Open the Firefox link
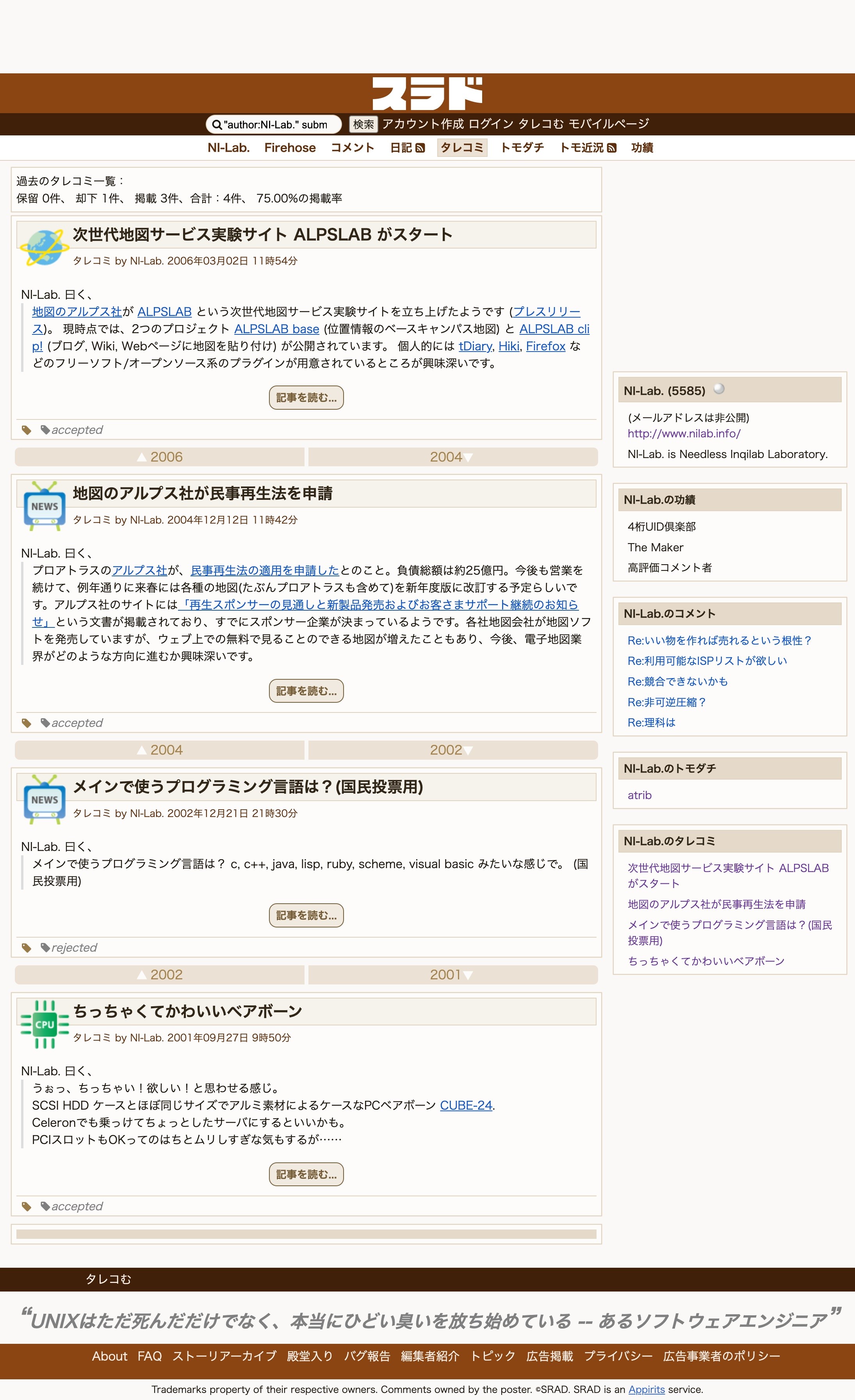Viewport: 855px width, 1400px height. (x=546, y=346)
